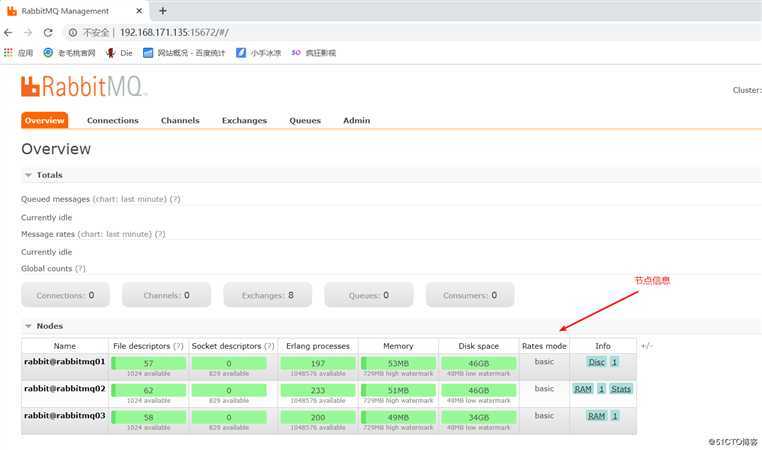762x450 pixels.
Task: Click rabbitmq01 Erlang processes value 197
Action: pos(318,363)
